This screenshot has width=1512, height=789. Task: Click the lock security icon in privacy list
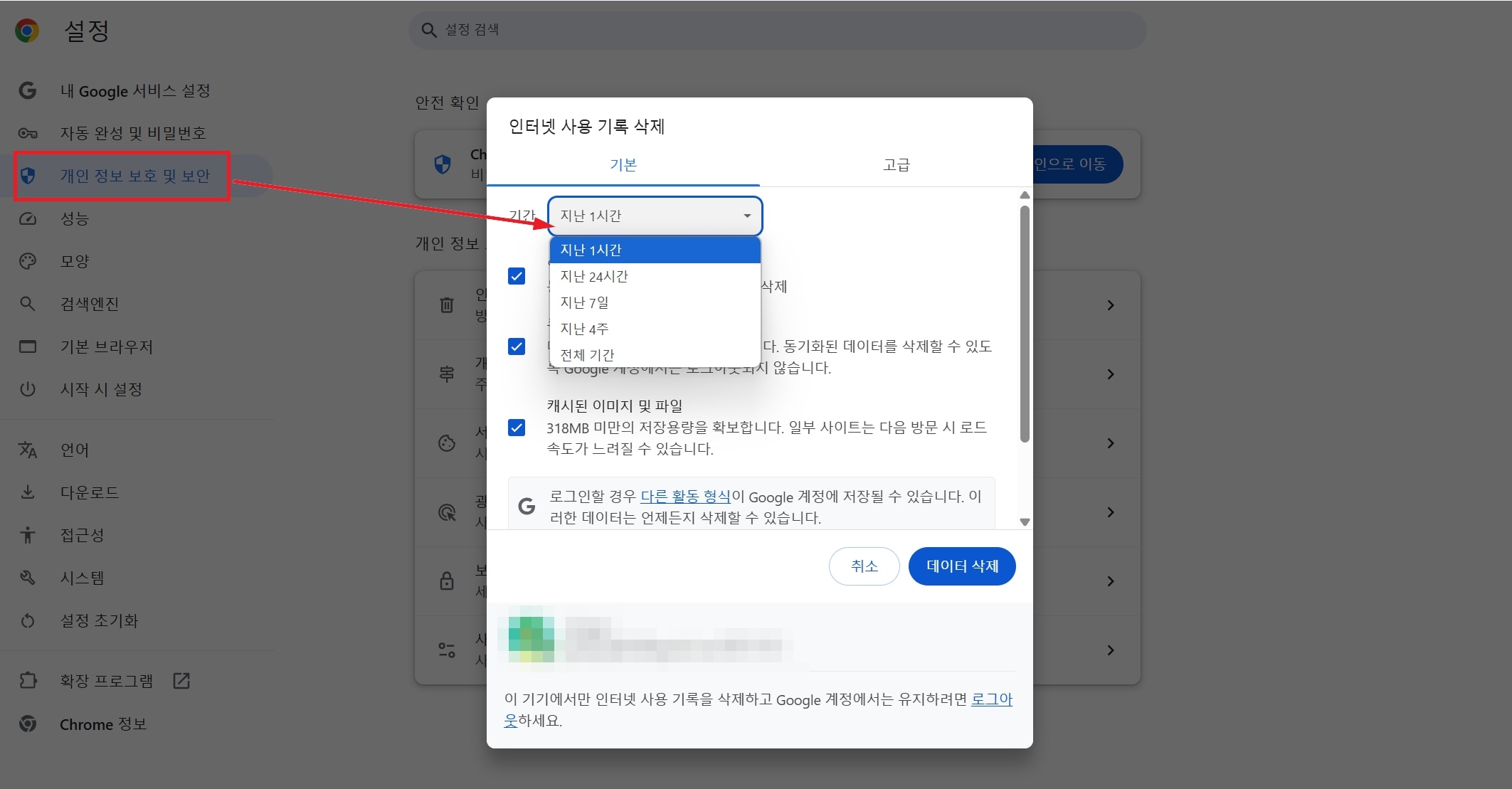click(x=447, y=581)
